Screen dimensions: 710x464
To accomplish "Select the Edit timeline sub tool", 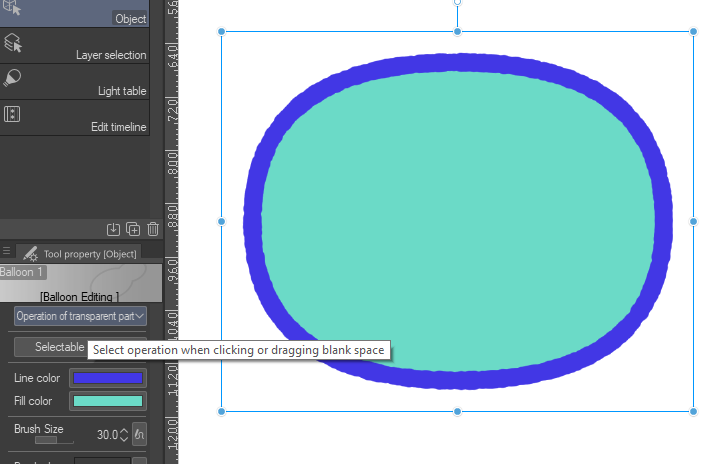I will coord(74,118).
